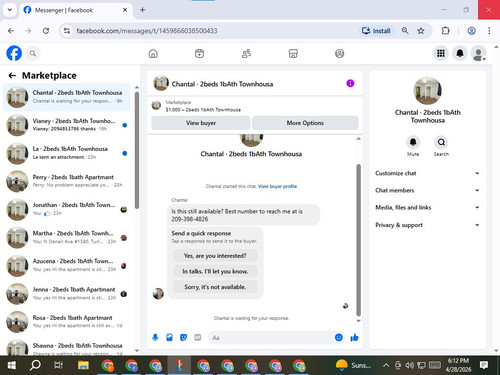This screenshot has height=375, width=500.
Task: Send a thumbs-up like
Action: tap(354, 338)
